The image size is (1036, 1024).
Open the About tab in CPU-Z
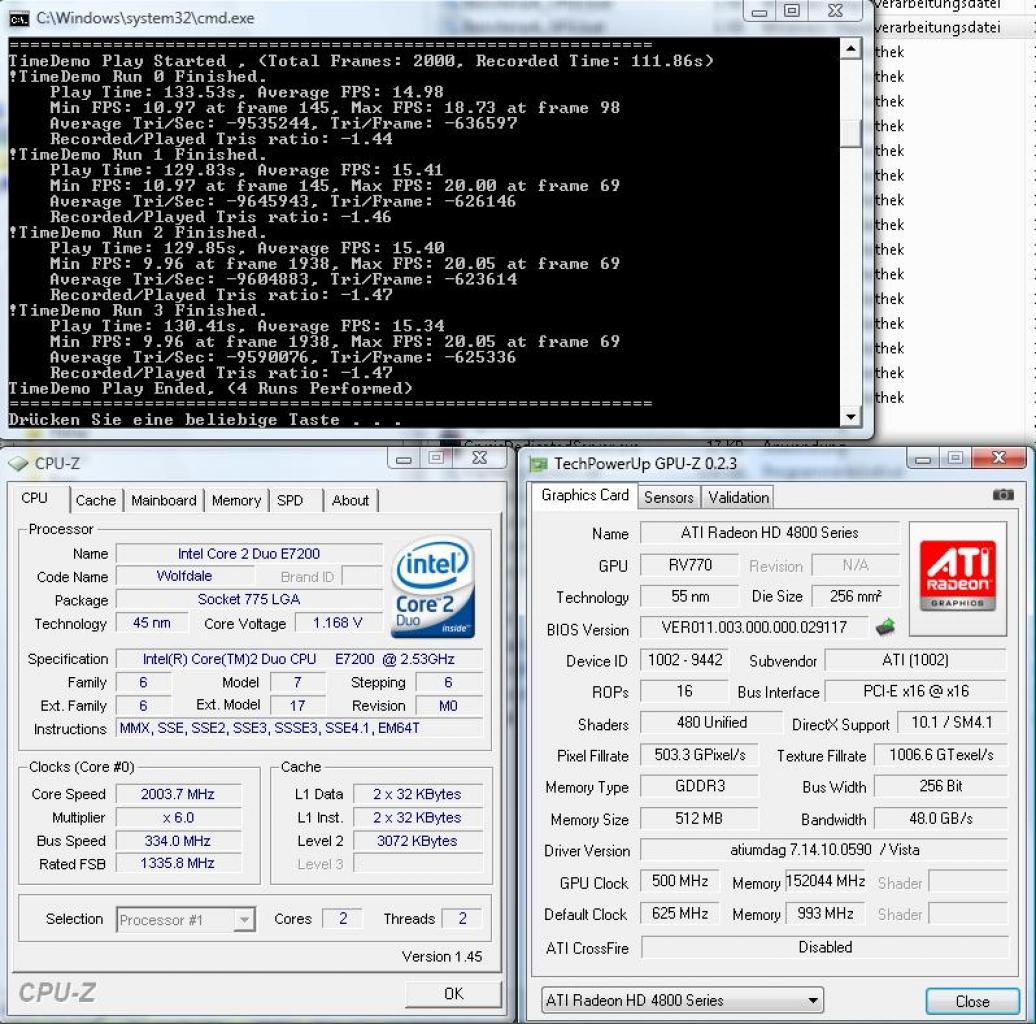350,501
